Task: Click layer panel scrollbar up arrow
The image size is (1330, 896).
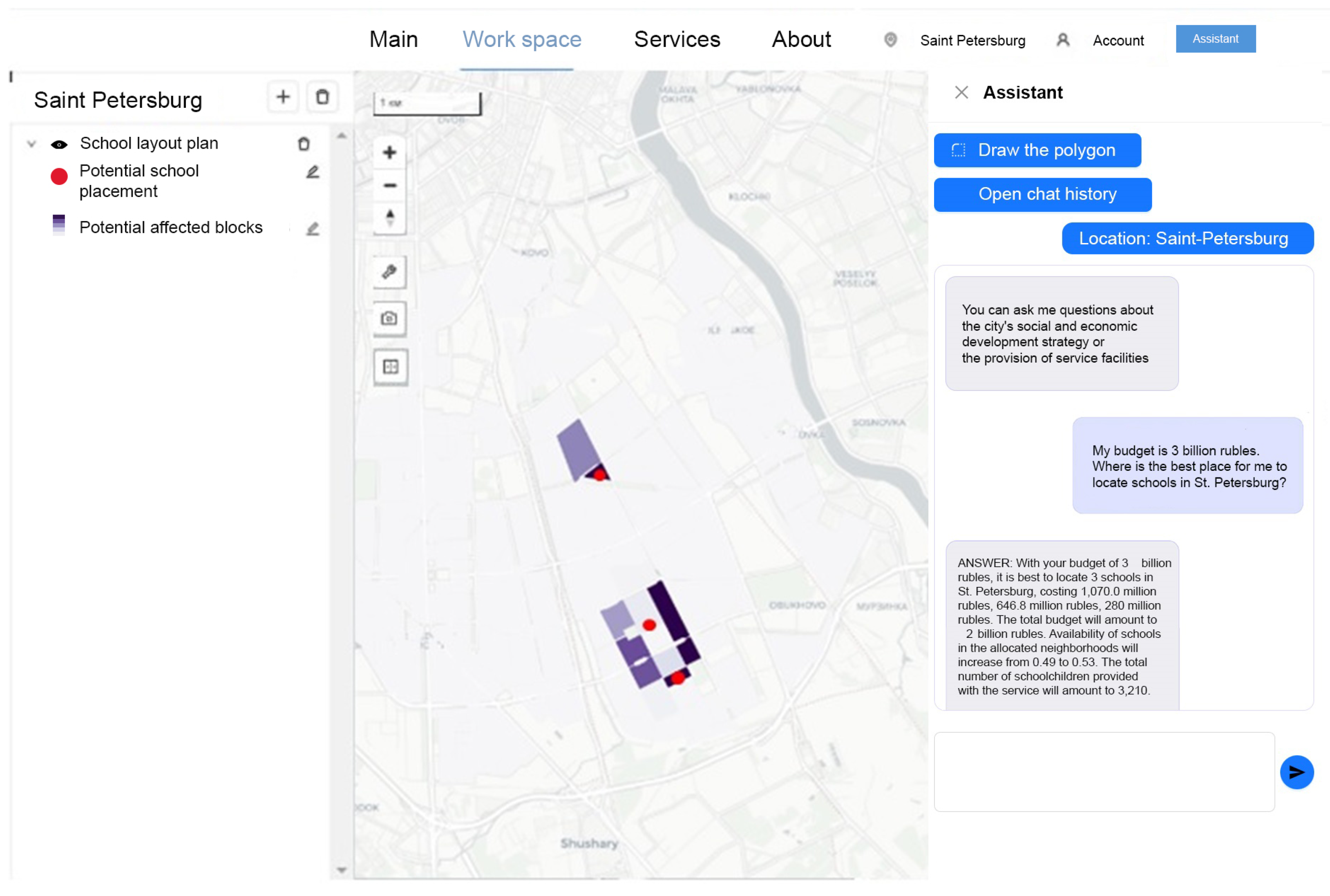Action: coord(341,136)
